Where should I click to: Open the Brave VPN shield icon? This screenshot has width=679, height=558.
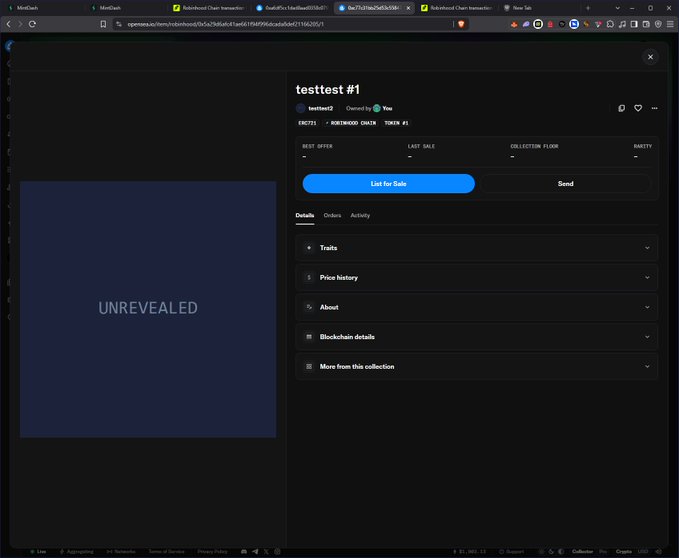click(658, 24)
